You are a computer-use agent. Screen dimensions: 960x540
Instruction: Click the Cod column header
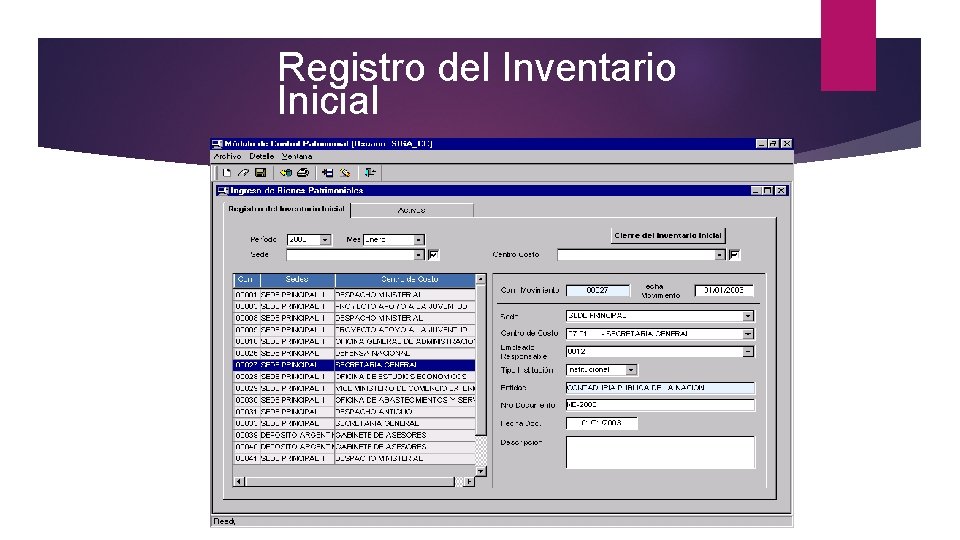coord(247,280)
